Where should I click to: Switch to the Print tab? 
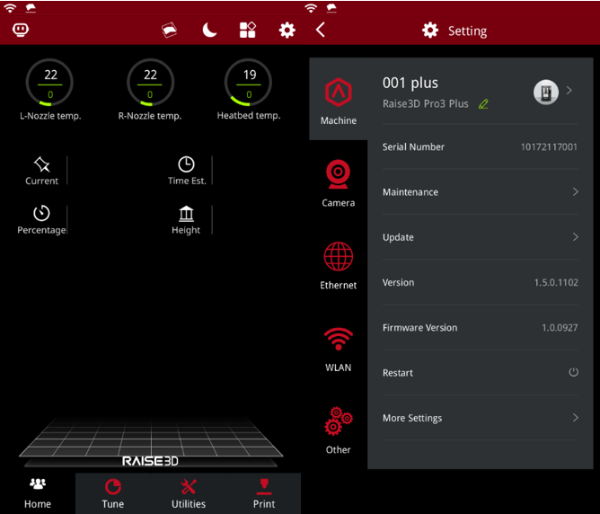pyautogui.click(x=264, y=493)
